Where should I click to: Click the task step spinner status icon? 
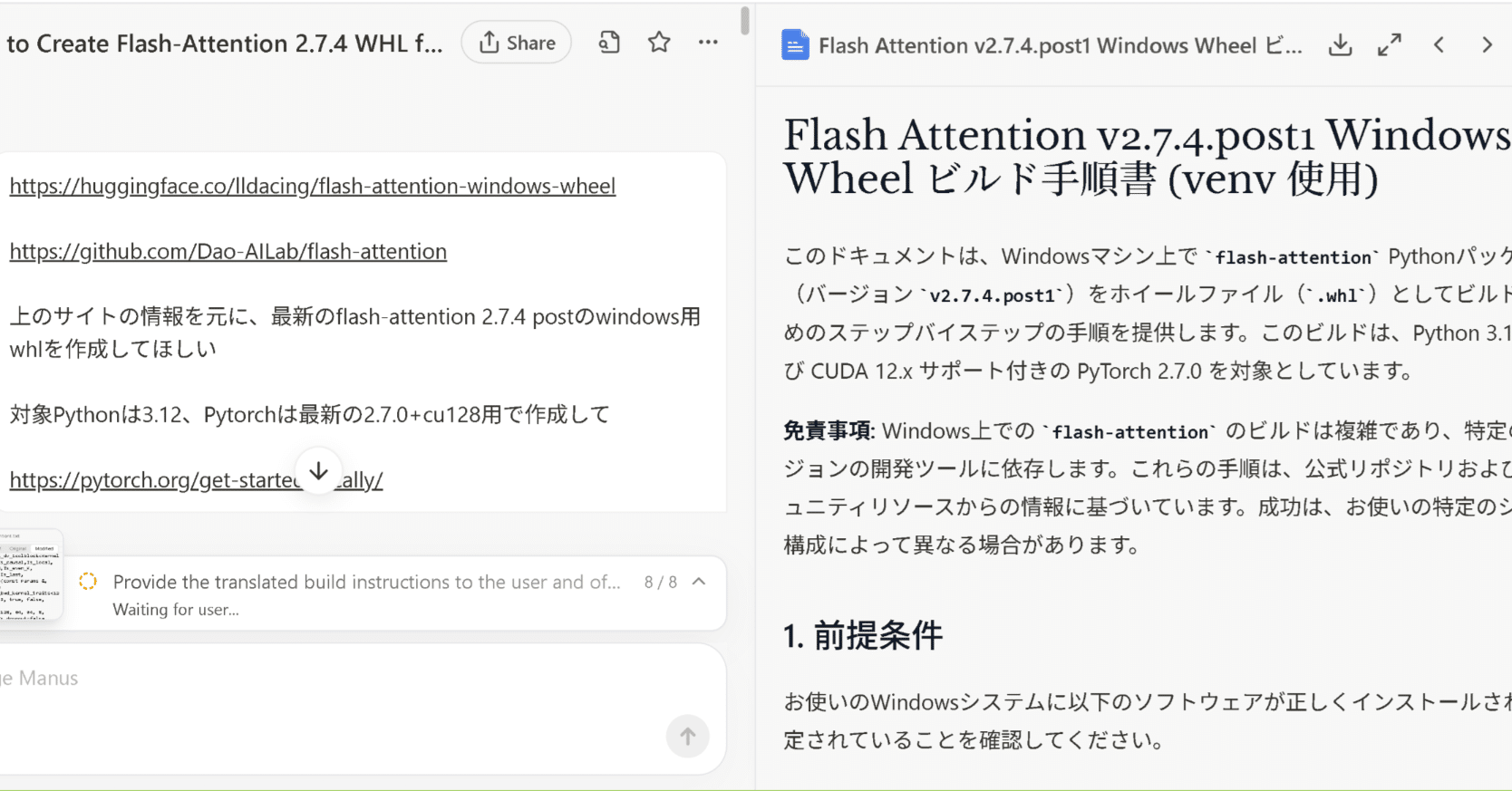88,582
